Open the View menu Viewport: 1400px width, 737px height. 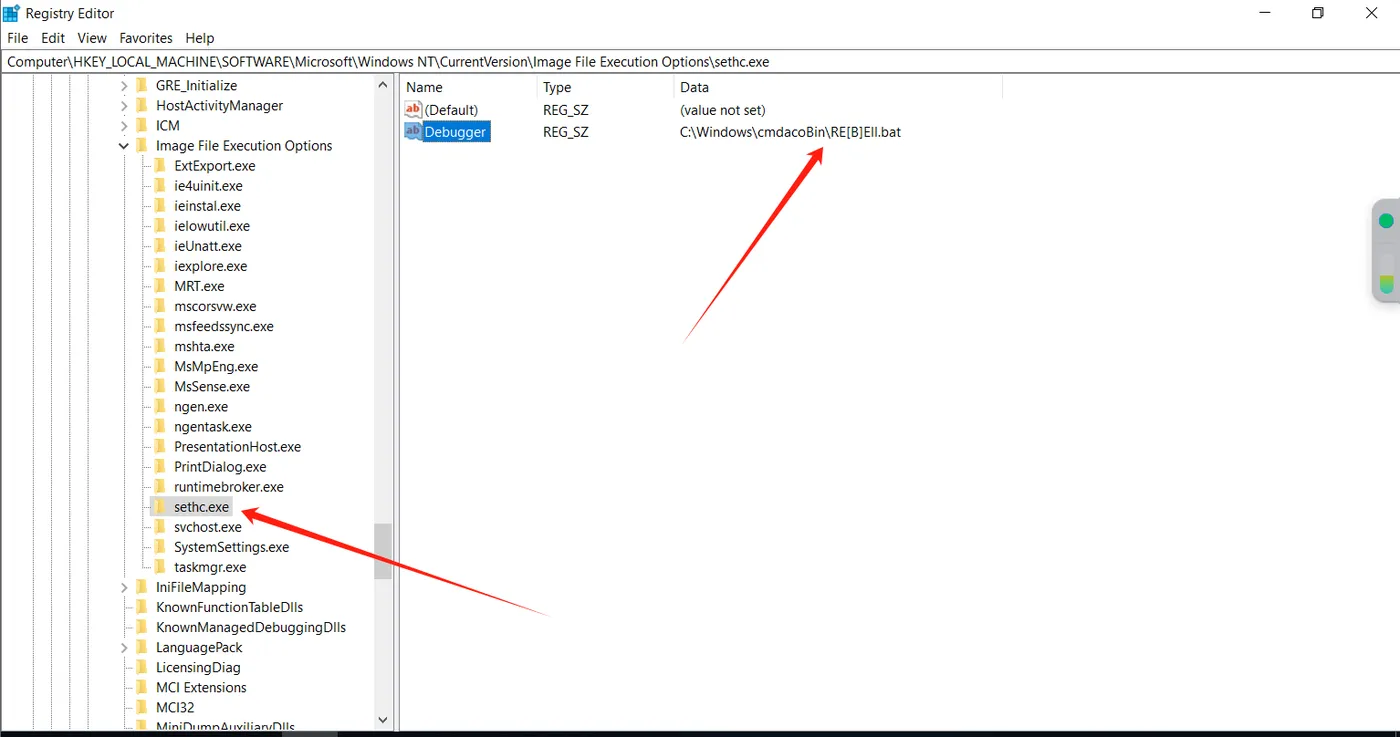click(x=92, y=38)
